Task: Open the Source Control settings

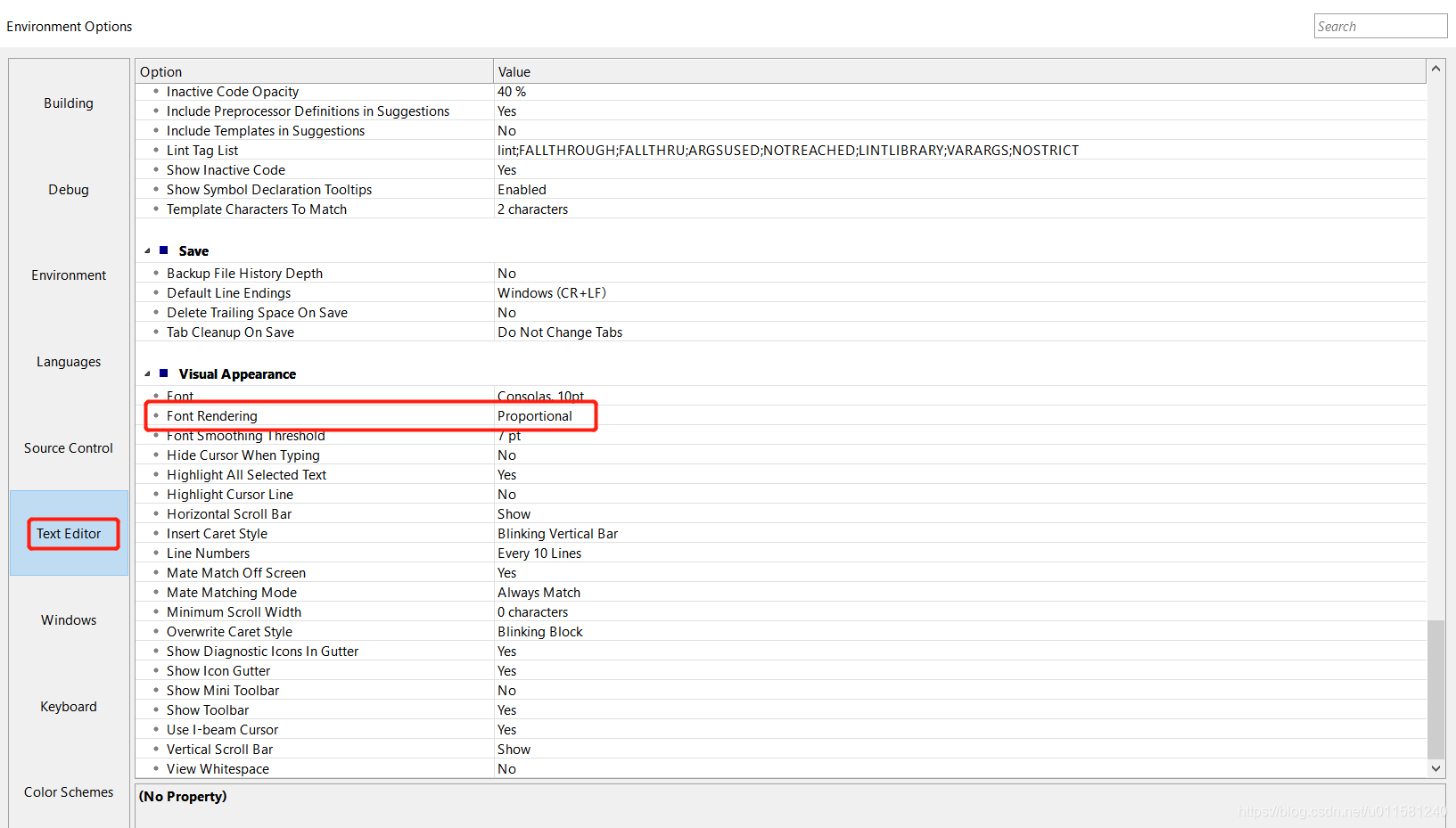Action: coord(69,447)
